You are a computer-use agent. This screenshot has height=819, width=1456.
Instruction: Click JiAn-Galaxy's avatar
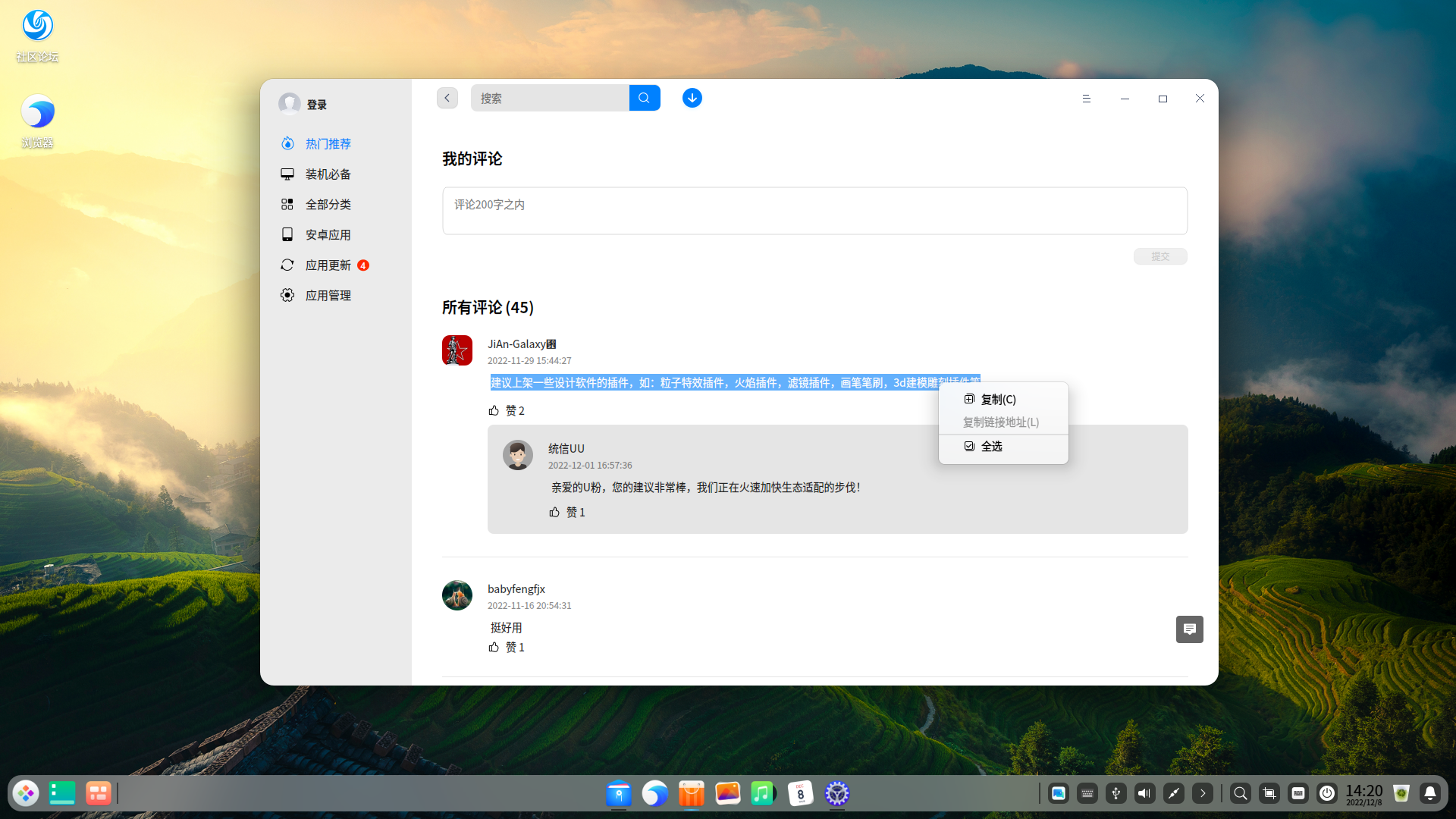457,350
